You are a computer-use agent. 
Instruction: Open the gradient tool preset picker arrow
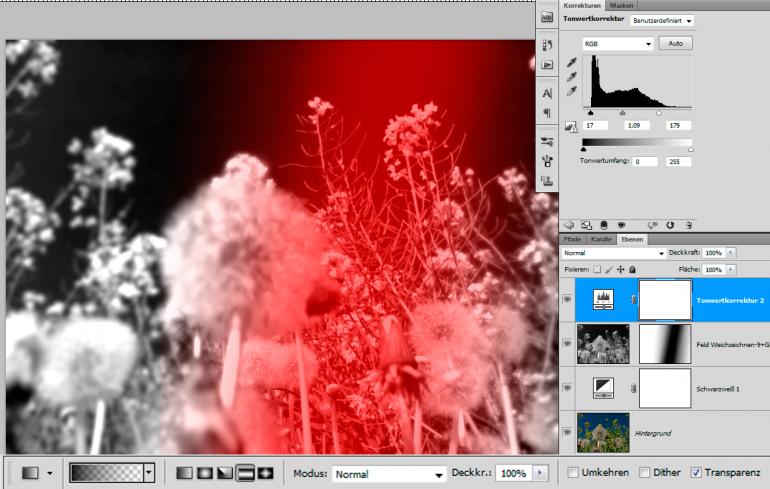(49, 473)
